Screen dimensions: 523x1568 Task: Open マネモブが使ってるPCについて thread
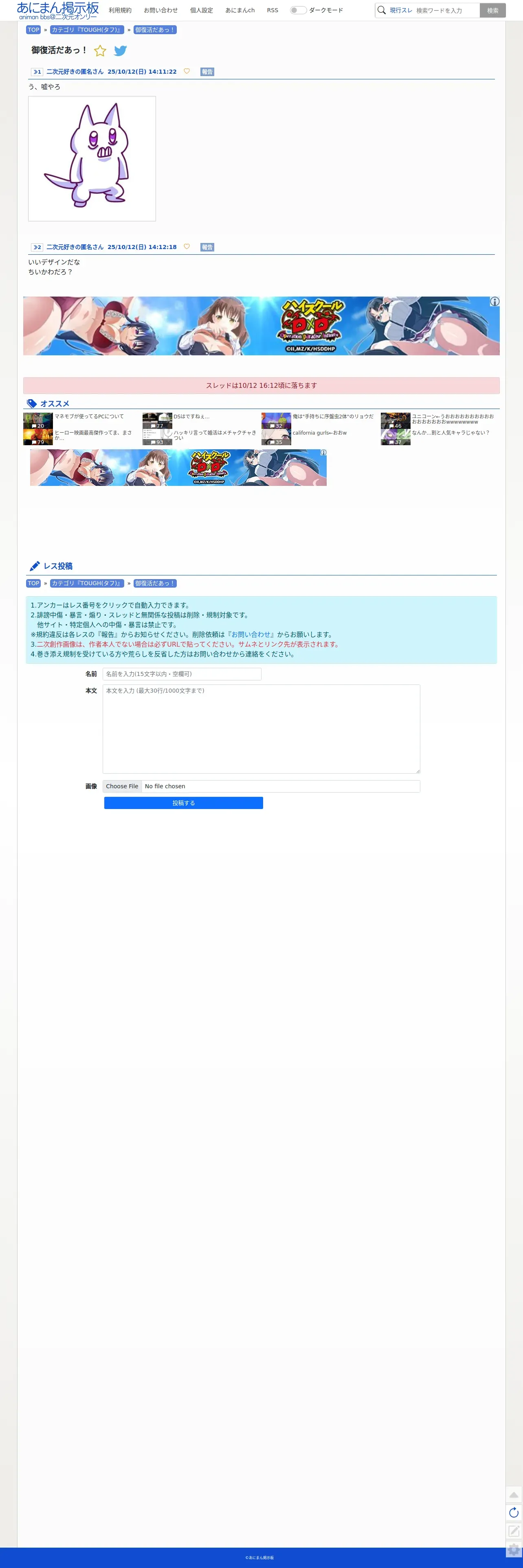point(89,416)
